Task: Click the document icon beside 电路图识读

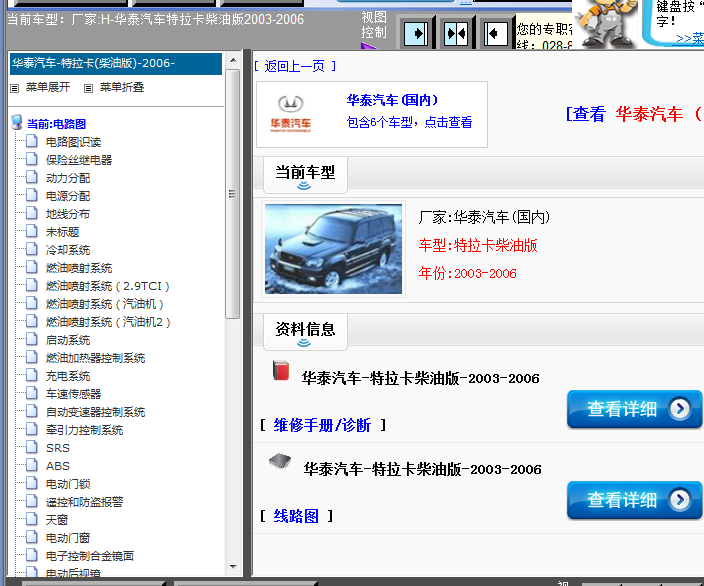Action: (x=31, y=141)
